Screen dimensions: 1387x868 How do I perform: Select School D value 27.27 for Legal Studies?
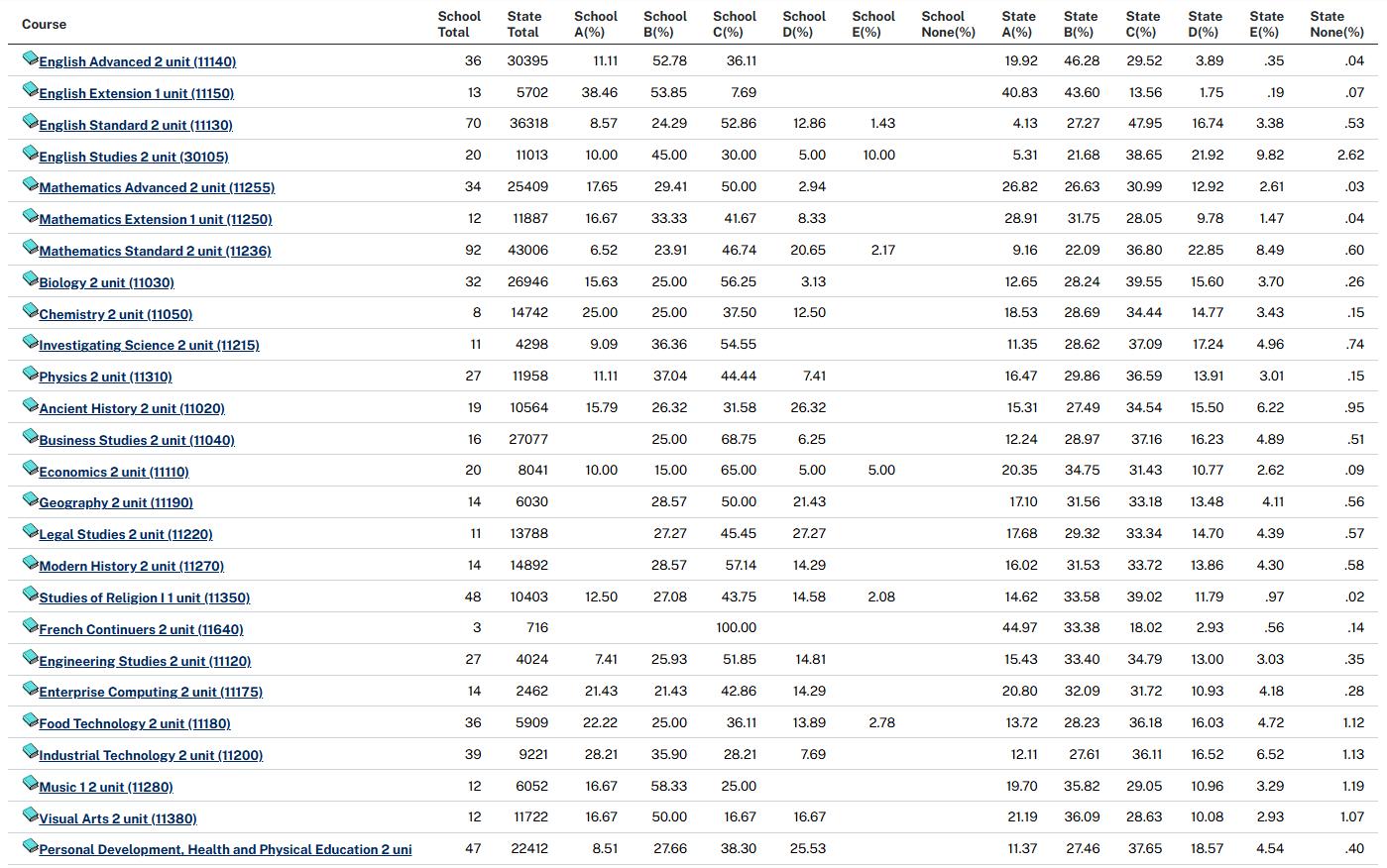(x=809, y=533)
